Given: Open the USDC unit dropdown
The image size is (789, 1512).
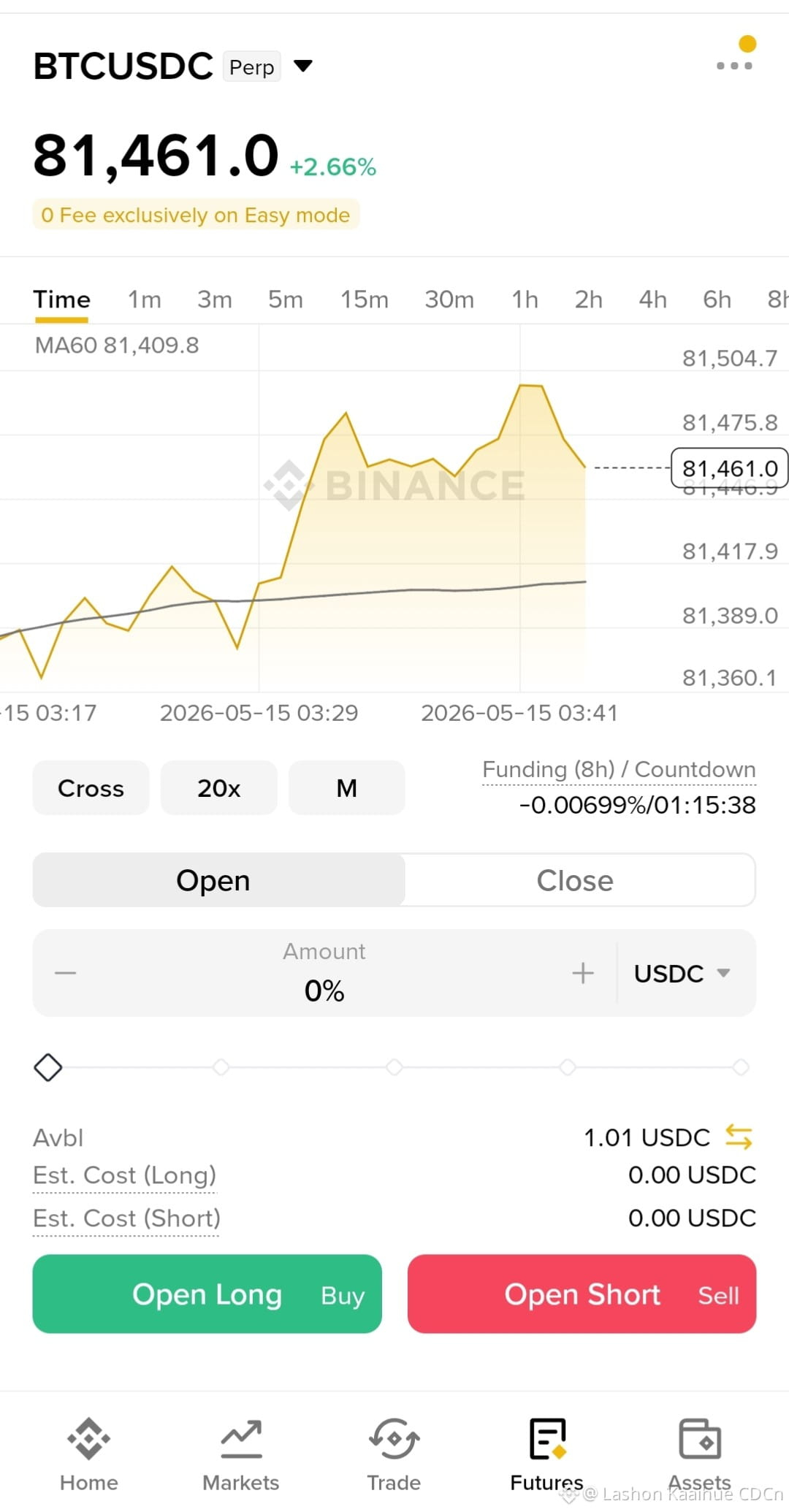Looking at the screenshot, I should click(682, 973).
